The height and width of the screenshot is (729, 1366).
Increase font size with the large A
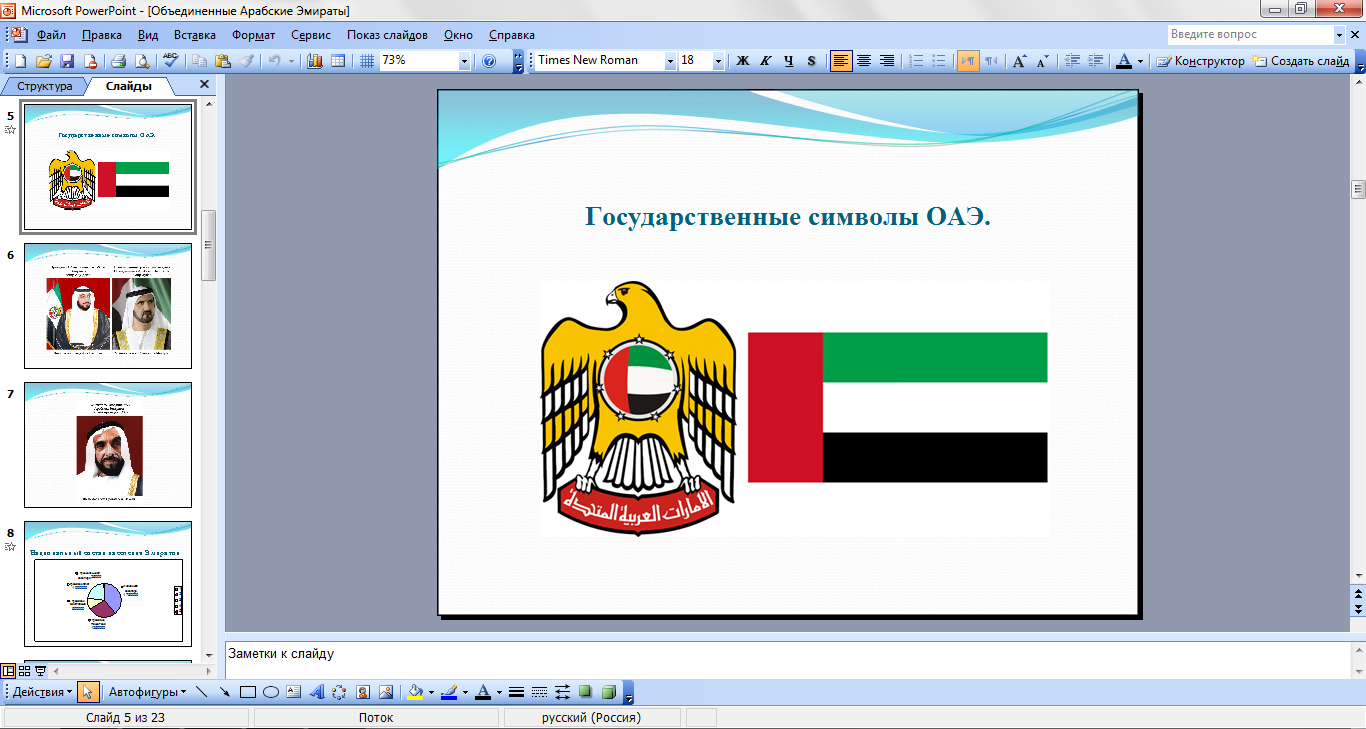coord(1019,61)
